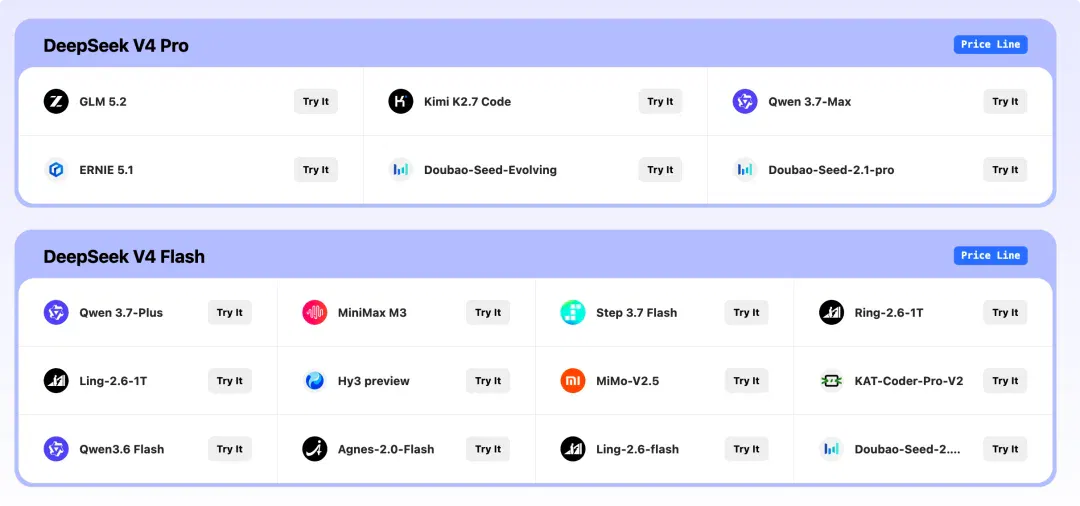Viewport: 1080px width, 506px height.
Task: Click the Agnes-2.0-Flash black logo icon
Action: [x=315, y=449]
